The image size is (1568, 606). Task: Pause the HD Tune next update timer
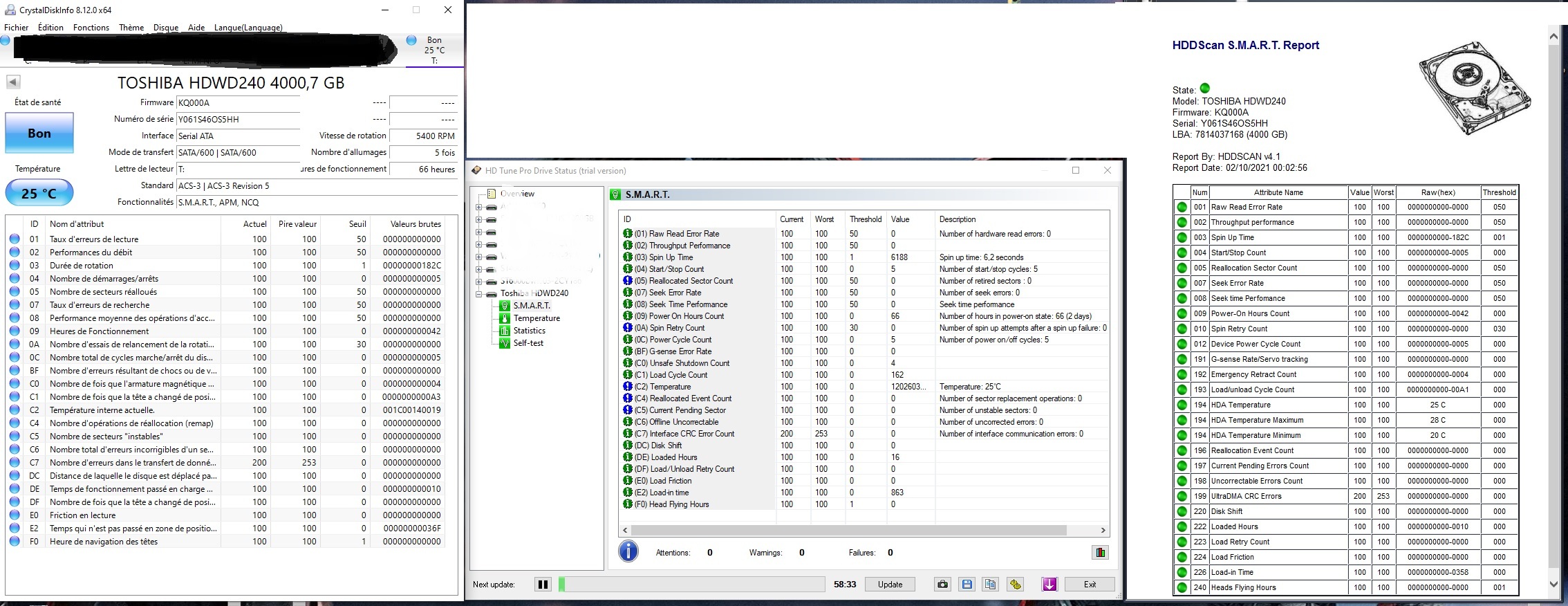[x=543, y=585]
